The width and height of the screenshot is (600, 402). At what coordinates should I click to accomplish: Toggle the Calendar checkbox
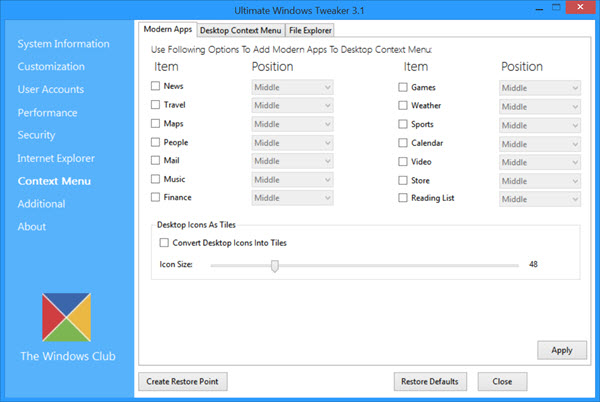[x=403, y=143]
